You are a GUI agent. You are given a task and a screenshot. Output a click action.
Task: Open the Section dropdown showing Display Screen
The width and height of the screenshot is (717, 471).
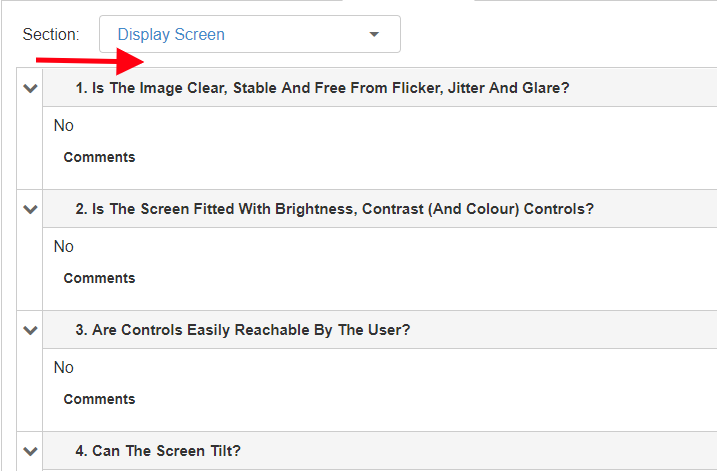pyautogui.click(x=249, y=34)
